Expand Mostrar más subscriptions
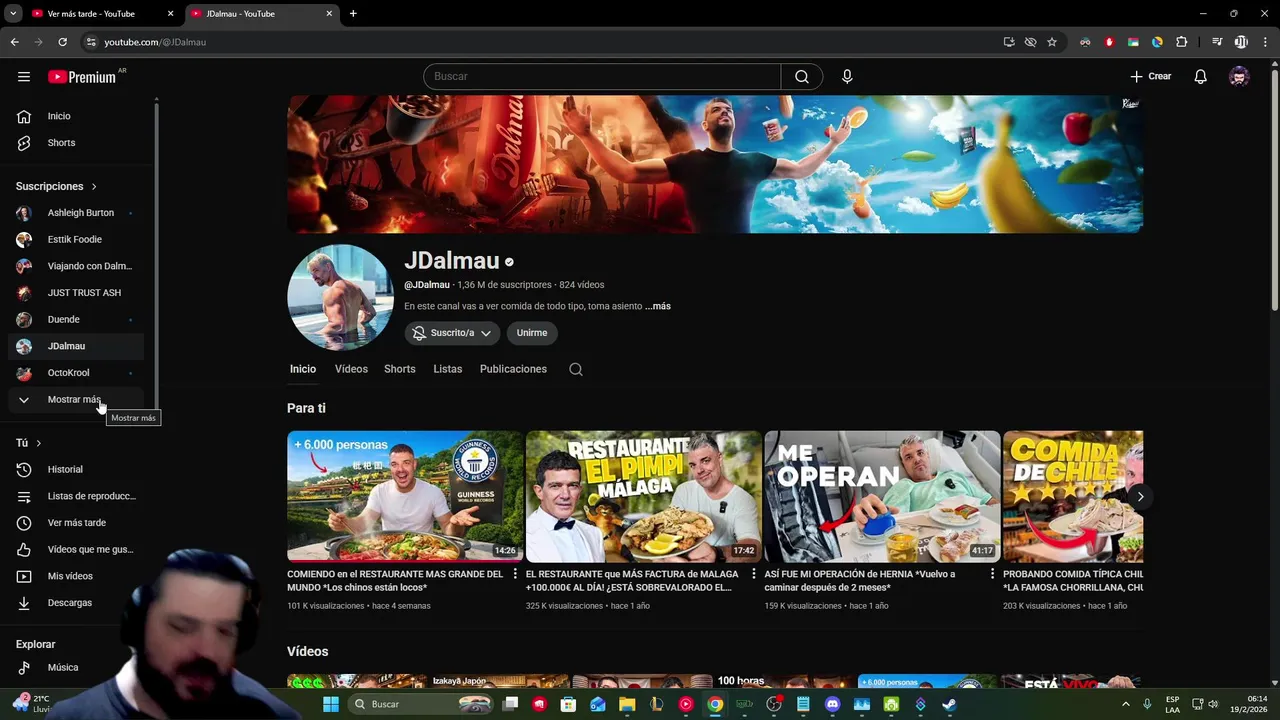 pos(76,399)
